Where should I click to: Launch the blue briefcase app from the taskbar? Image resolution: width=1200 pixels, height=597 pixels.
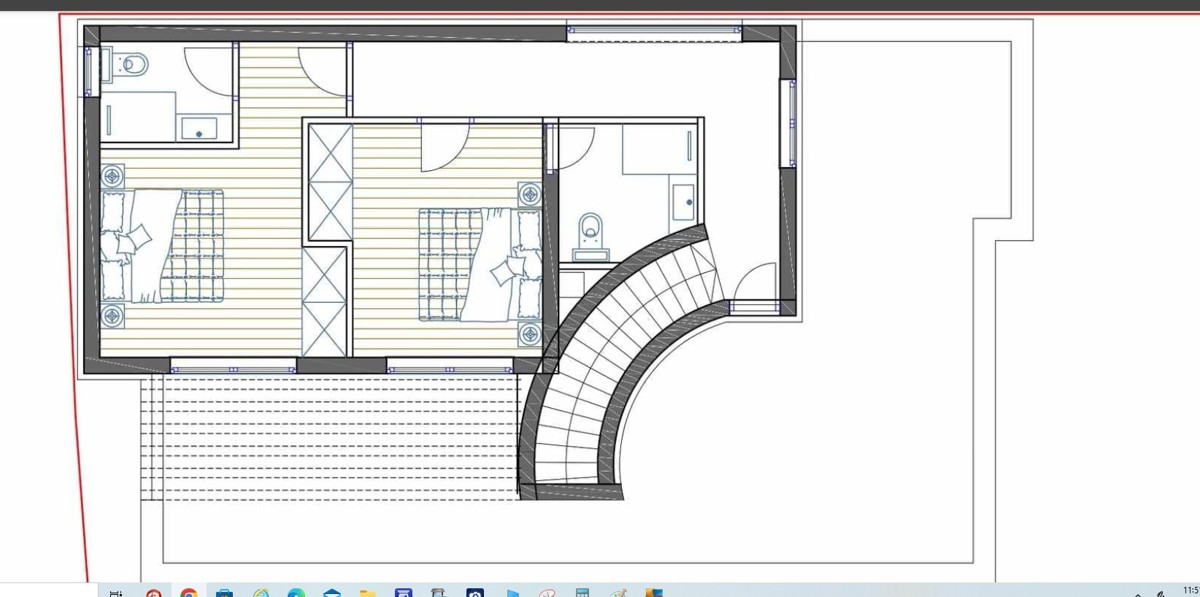(224, 590)
